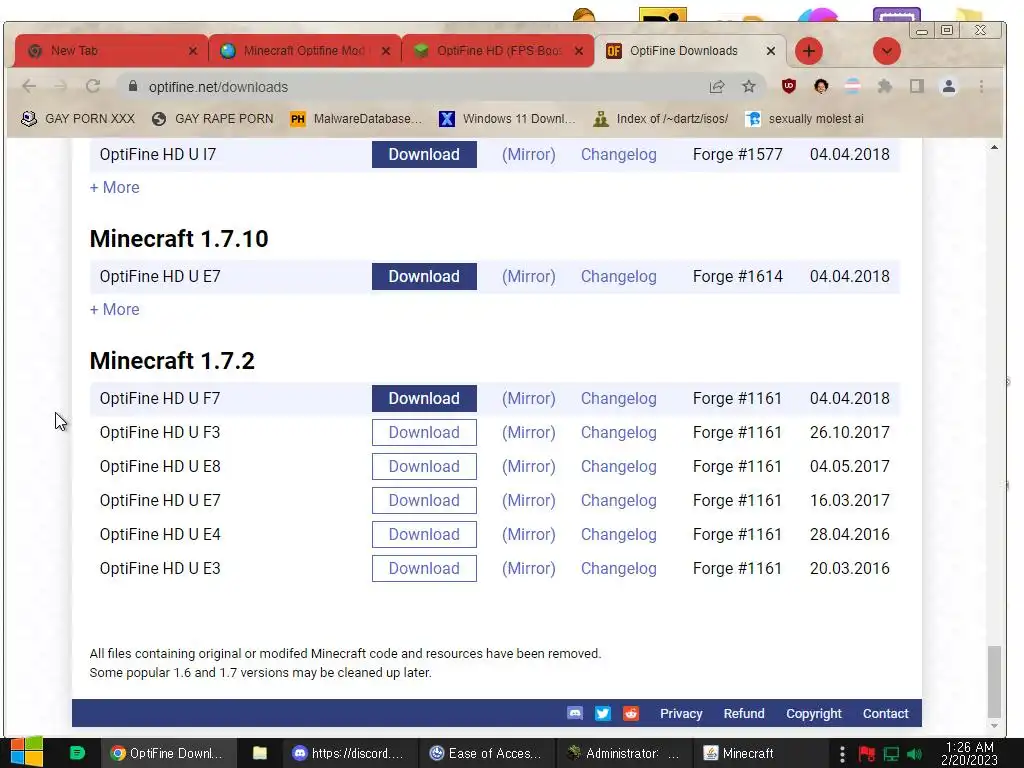Switch to the Discord taskbar window
The image size is (1024, 768).
(347, 753)
